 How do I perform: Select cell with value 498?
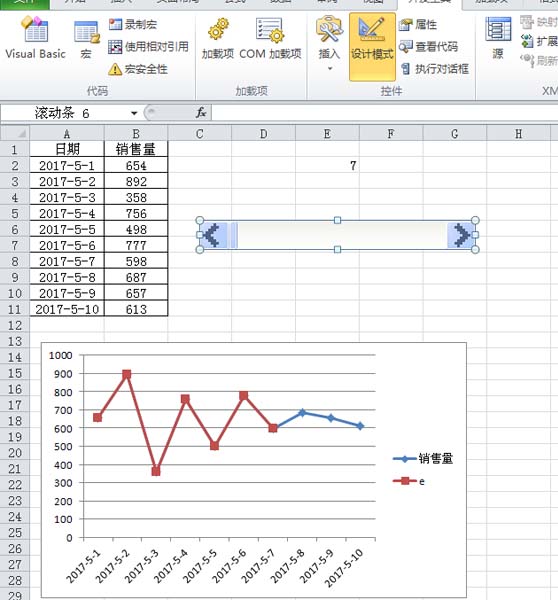[x=136, y=230]
